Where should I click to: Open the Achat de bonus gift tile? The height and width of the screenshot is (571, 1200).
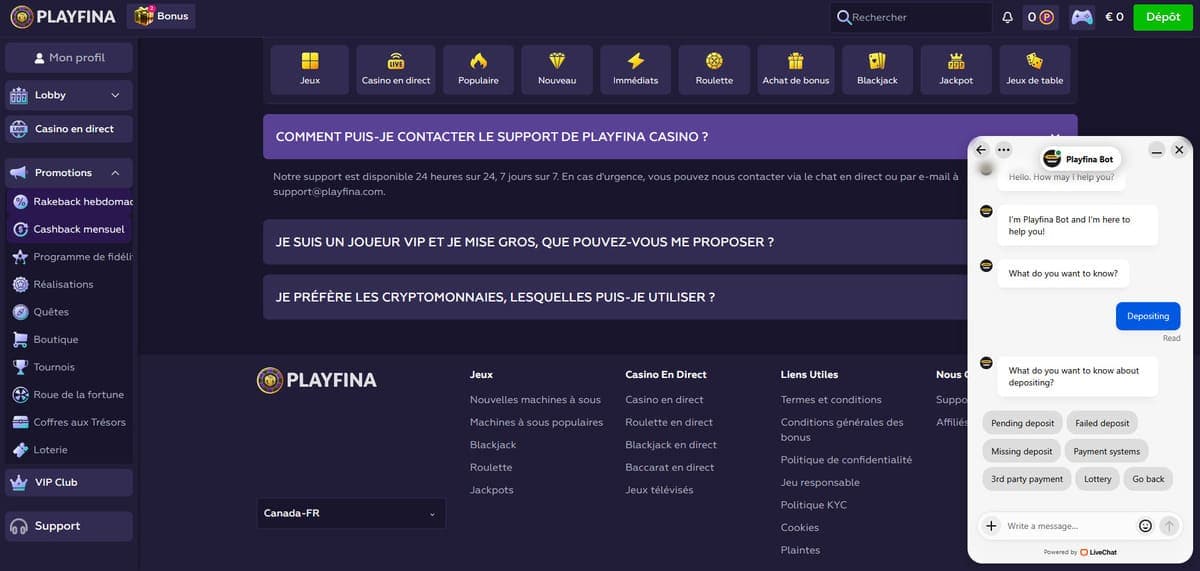tap(796, 70)
